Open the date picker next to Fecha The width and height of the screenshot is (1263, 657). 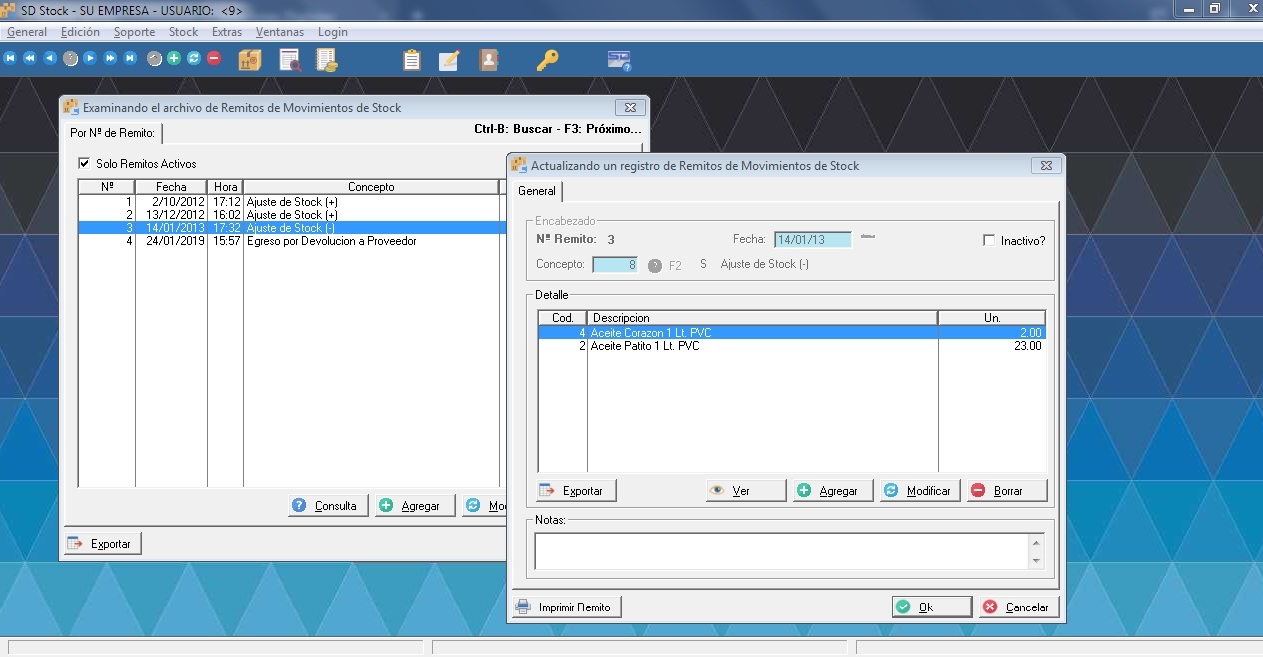pyautogui.click(x=867, y=237)
